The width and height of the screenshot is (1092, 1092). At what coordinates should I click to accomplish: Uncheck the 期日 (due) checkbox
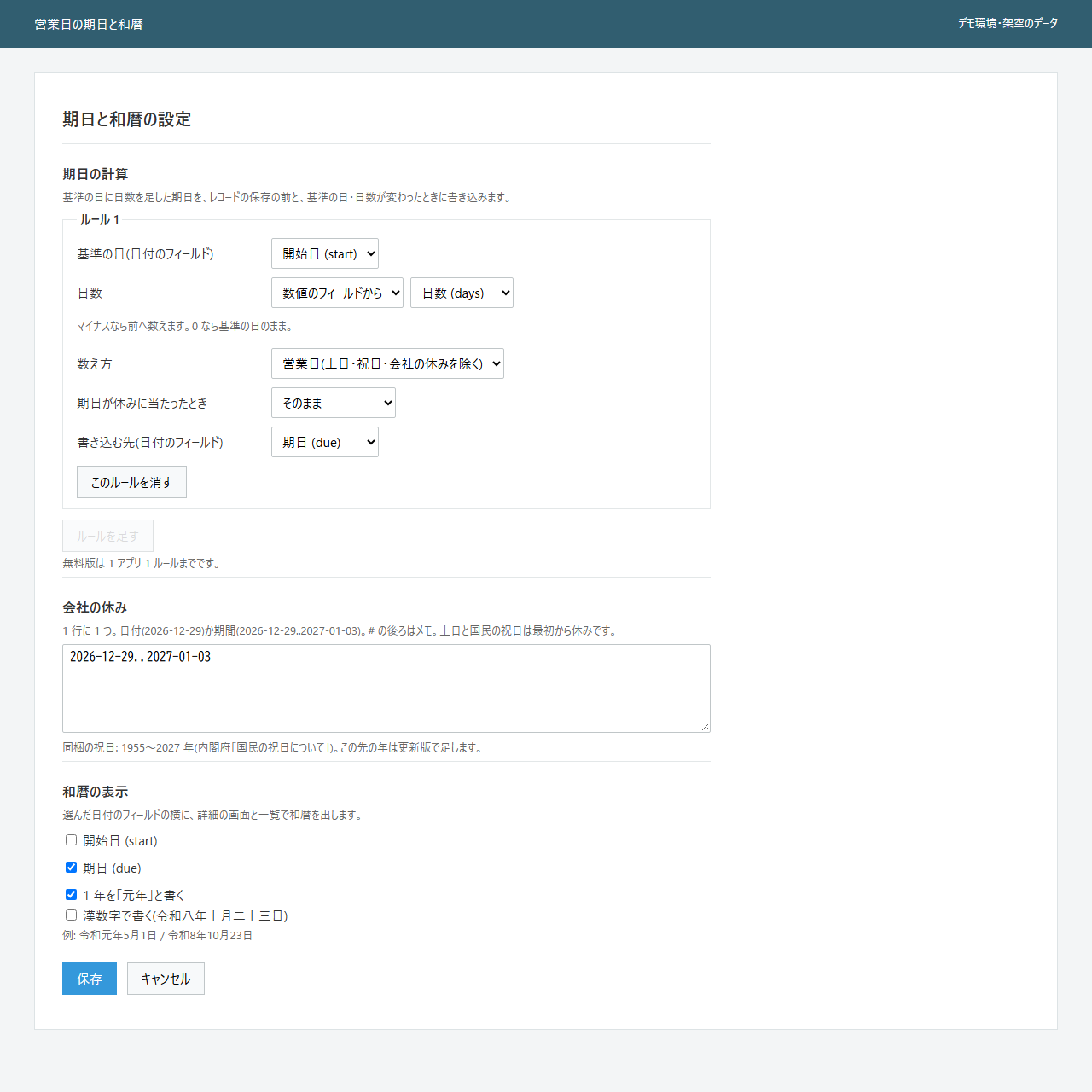(x=72, y=868)
